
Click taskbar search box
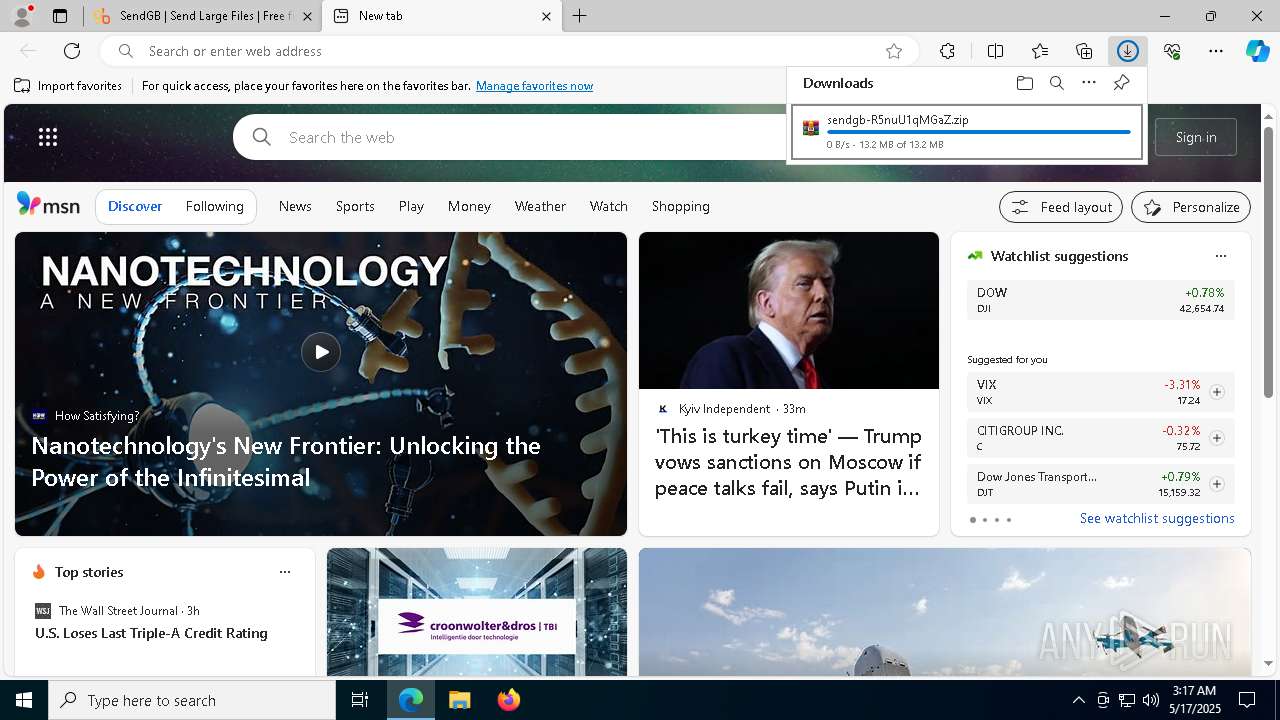pyautogui.click(x=192, y=700)
